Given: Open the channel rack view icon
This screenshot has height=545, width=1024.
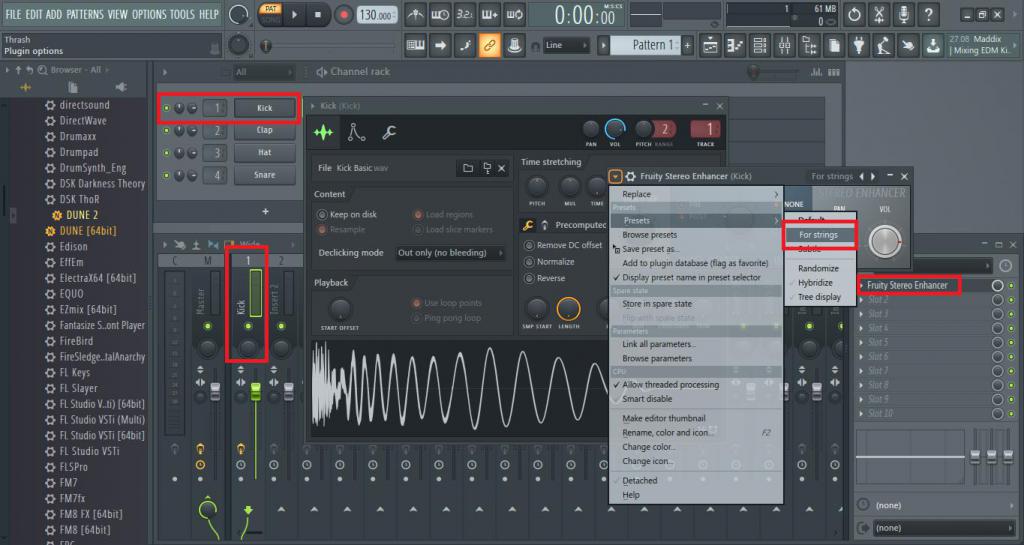Looking at the screenshot, I should pos(760,45).
